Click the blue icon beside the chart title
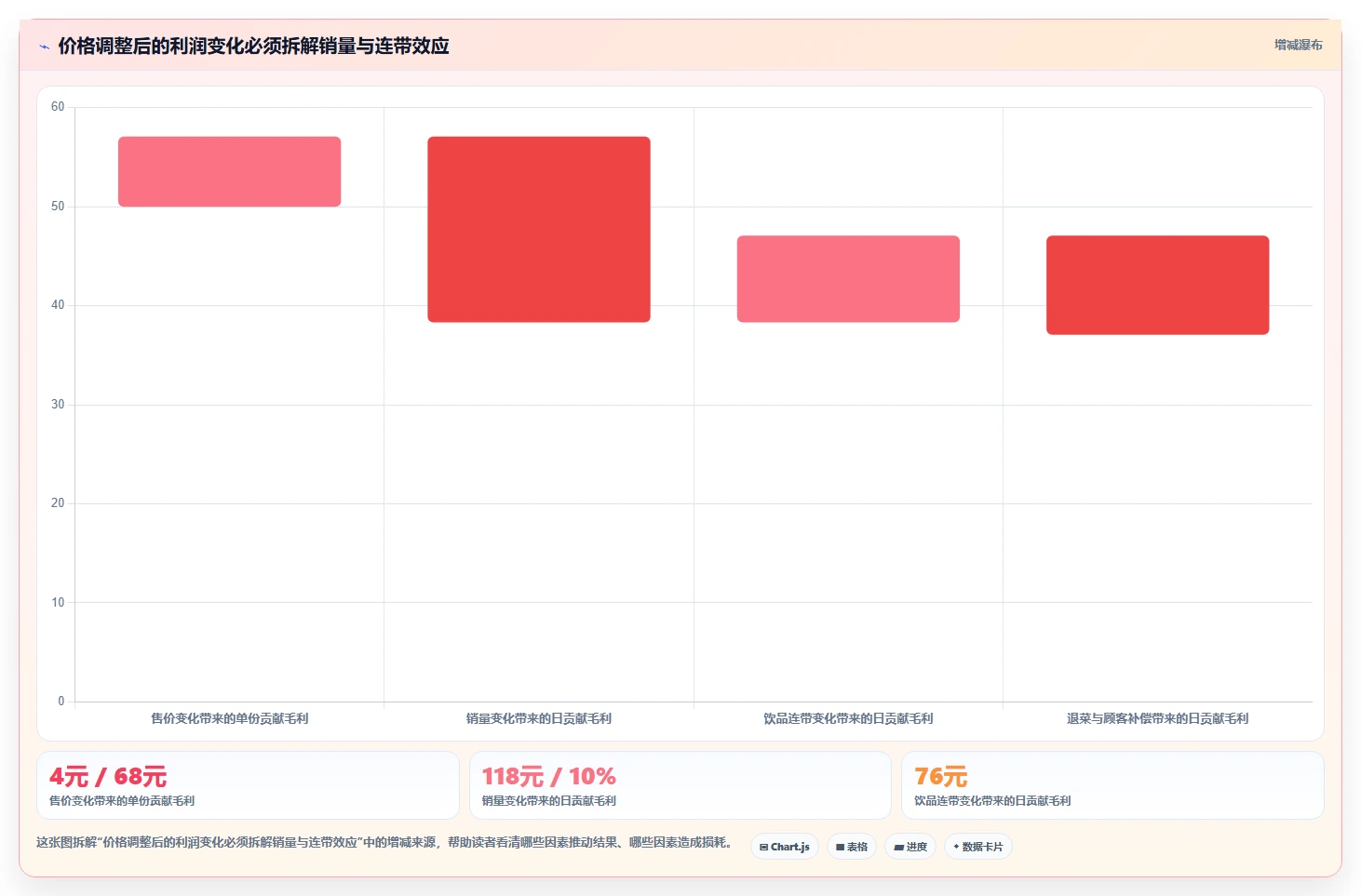This screenshot has width=1361, height=896. (44, 47)
